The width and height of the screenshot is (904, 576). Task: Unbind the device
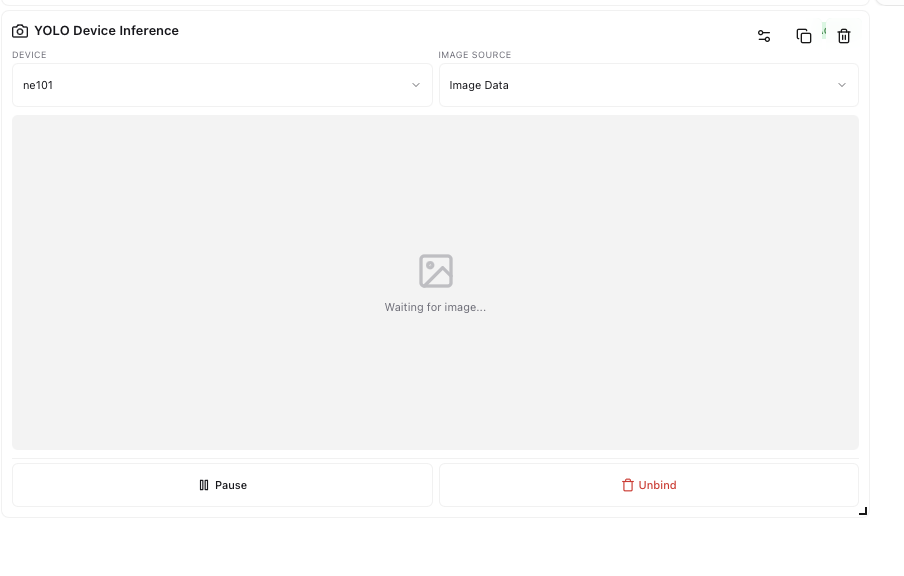[649, 485]
